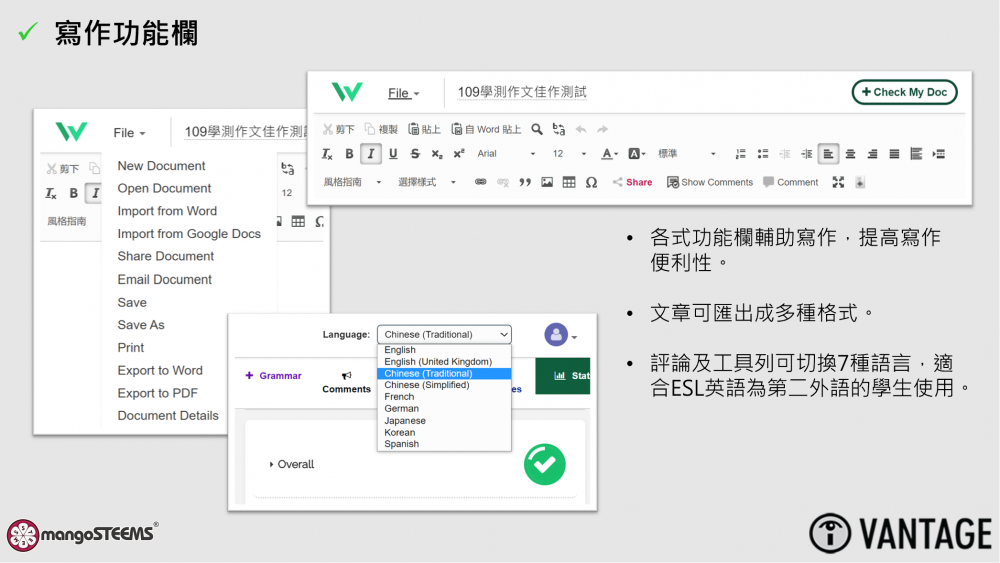This screenshot has width=1000, height=563.
Task: Open the Language combo box
Action: tap(444, 334)
